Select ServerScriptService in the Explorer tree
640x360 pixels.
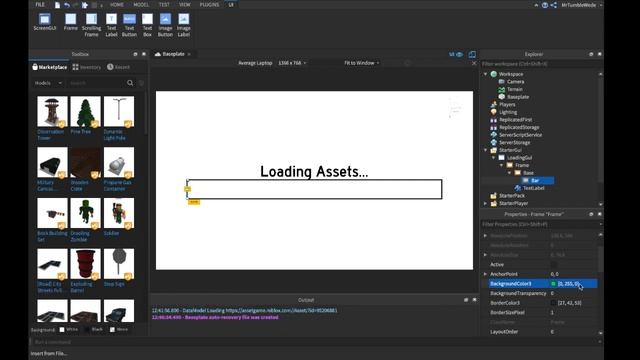click(x=520, y=135)
